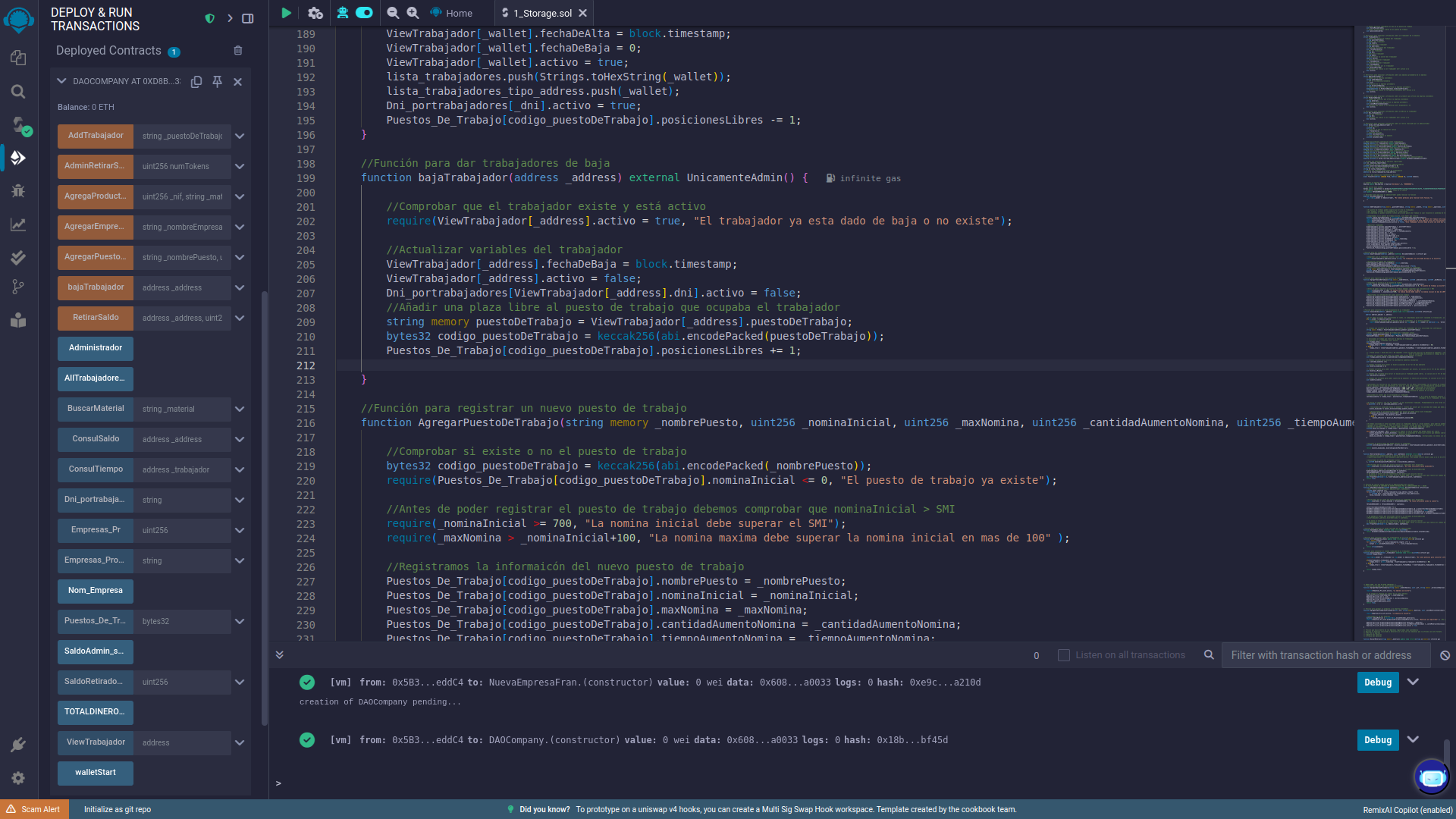Click Initialize as git repo

coord(118,809)
